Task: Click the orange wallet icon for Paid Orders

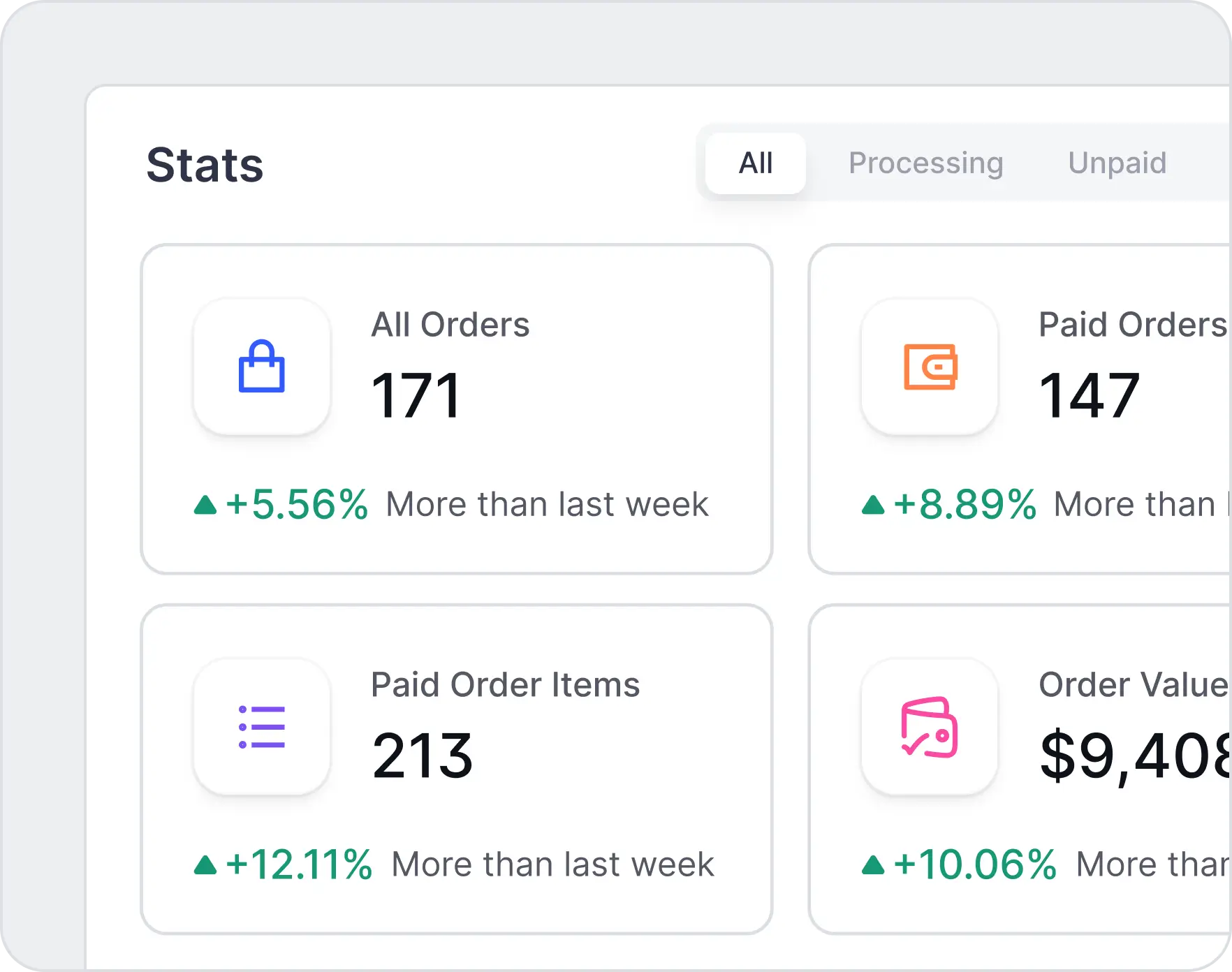Action: 930,367
